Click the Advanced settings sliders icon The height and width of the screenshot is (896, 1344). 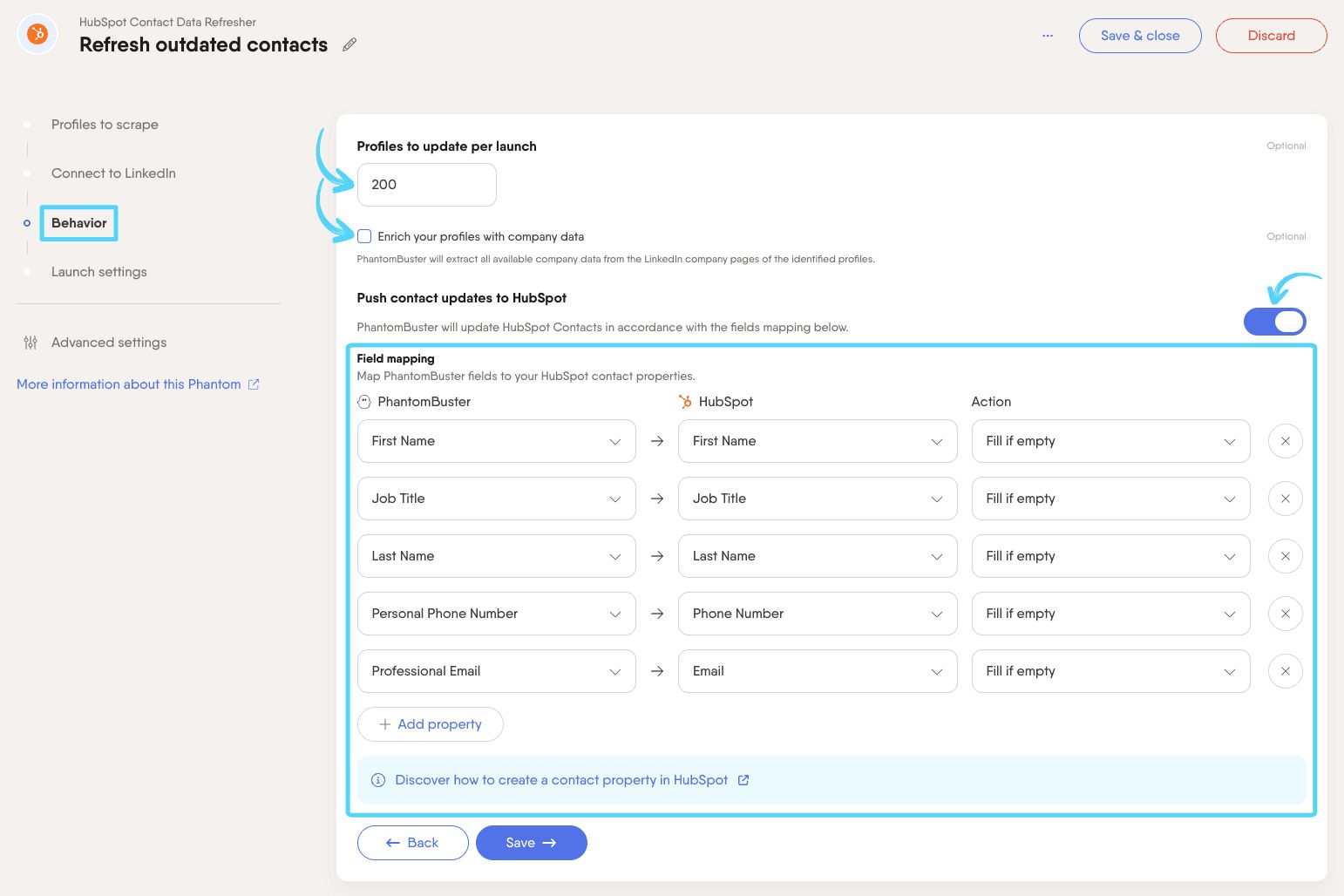point(31,343)
